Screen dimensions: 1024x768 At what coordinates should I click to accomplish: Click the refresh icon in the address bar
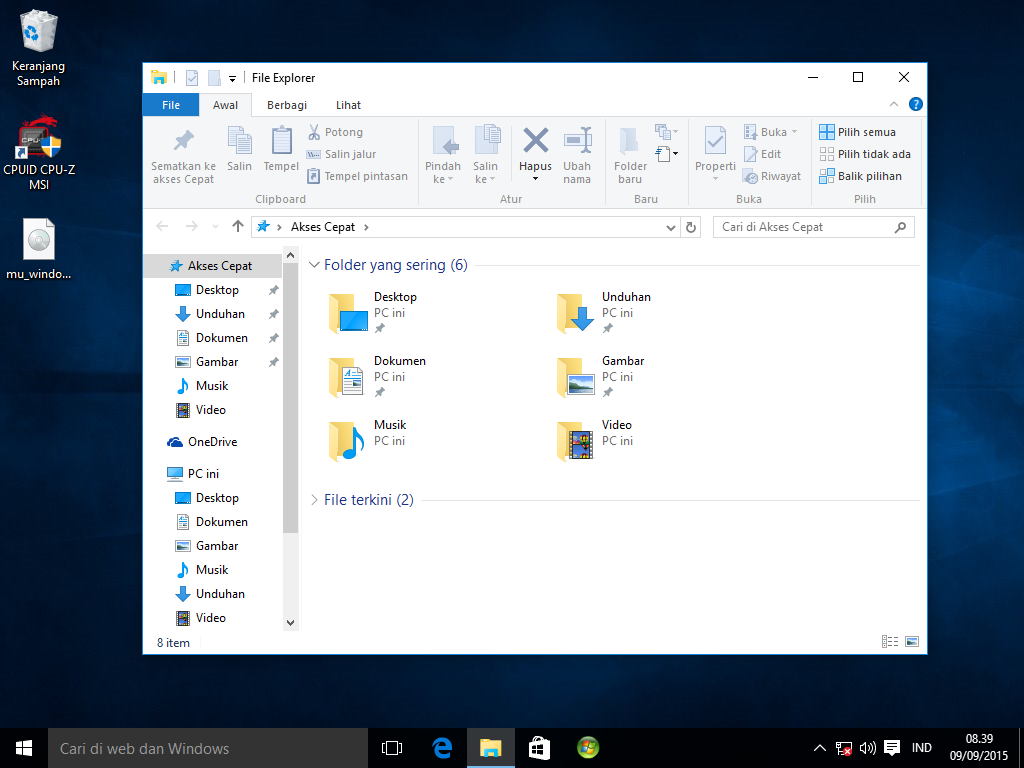(x=691, y=227)
